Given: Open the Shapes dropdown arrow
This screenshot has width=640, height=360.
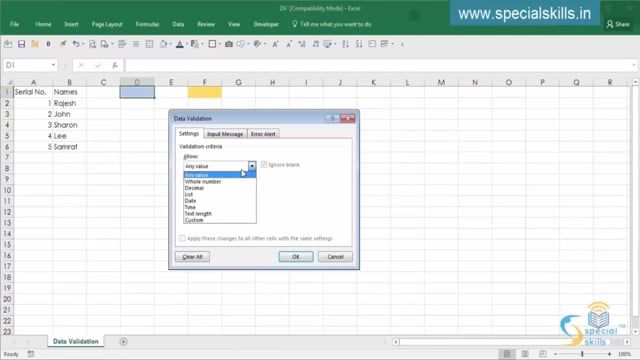Looking at the screenshot, I should [x=248, y=44].
